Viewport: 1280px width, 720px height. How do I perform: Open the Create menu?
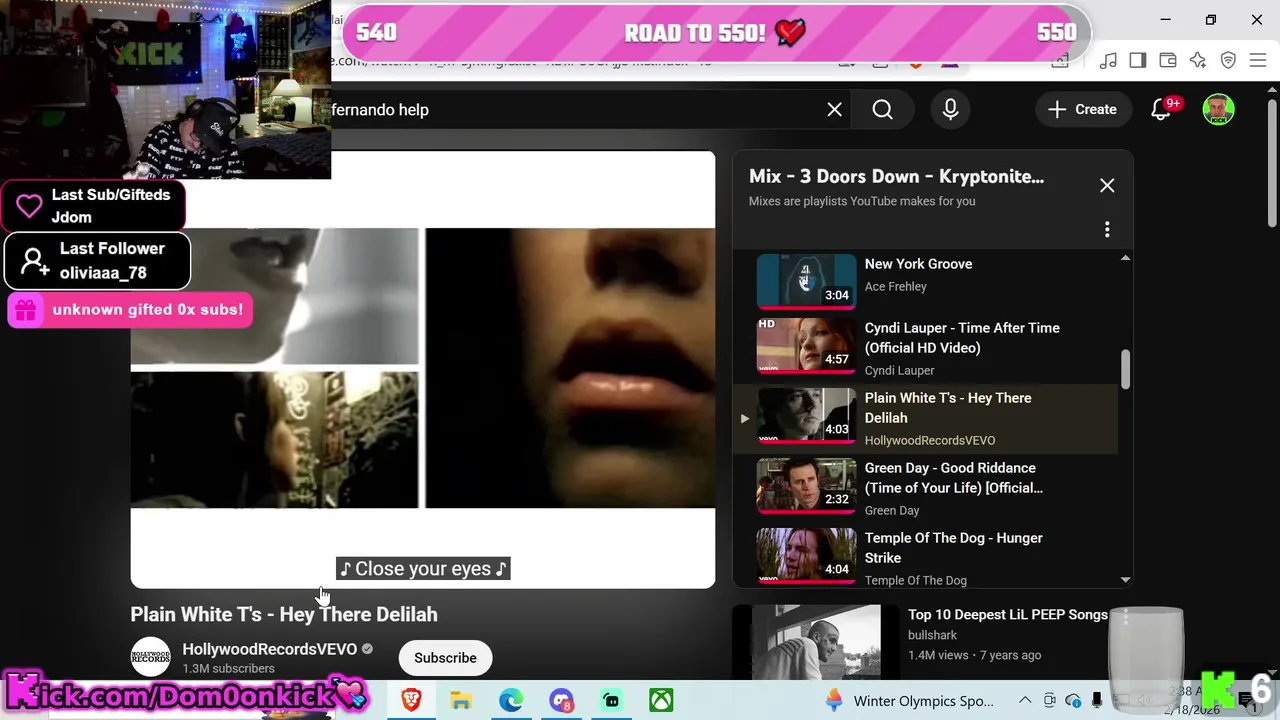click(x=1082, y=110)
